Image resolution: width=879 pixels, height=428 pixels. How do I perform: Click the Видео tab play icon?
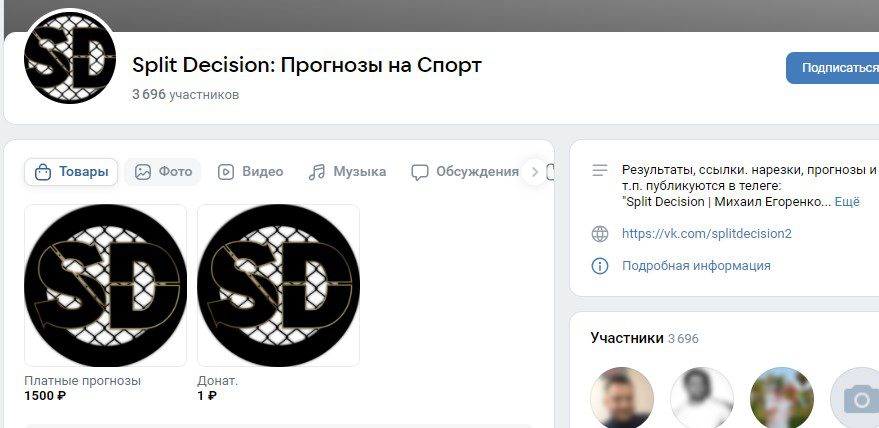[x=226, y=172]
